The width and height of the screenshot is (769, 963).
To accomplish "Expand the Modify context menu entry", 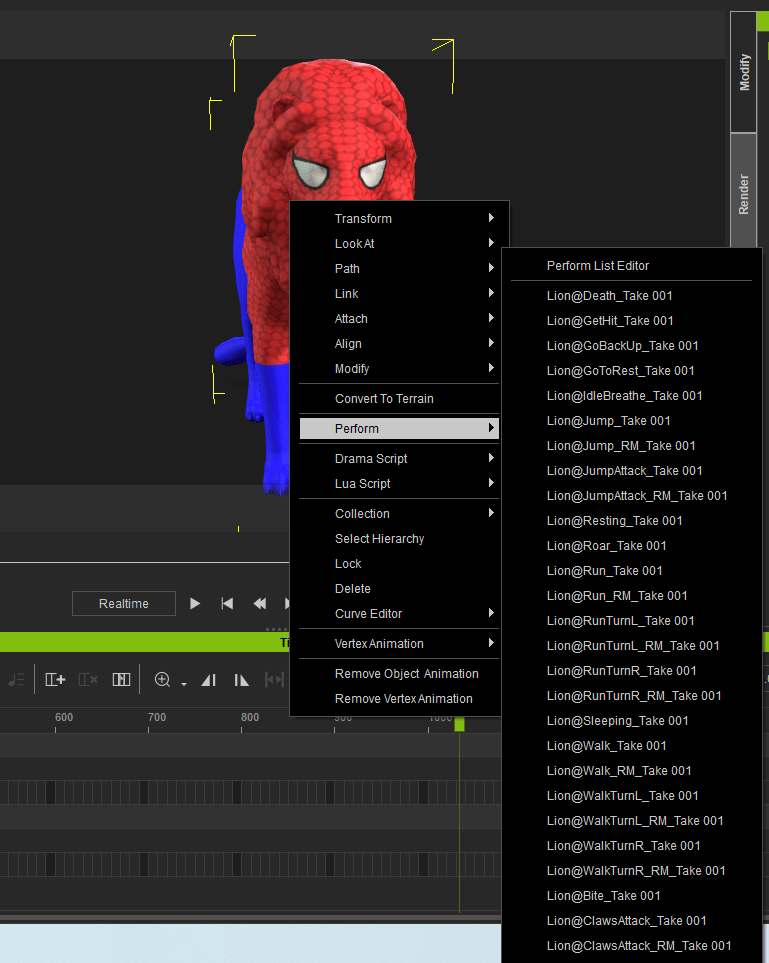I will click(x=399, y=368).
